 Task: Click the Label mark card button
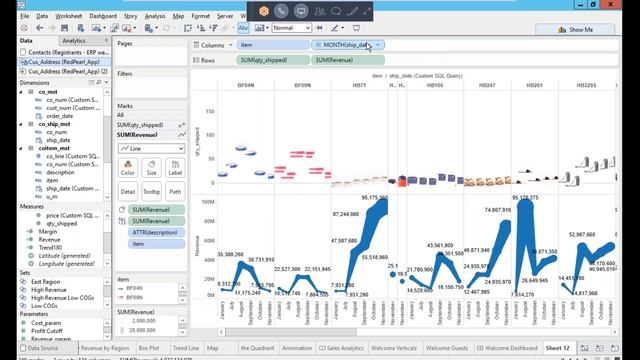pos(175,168)
